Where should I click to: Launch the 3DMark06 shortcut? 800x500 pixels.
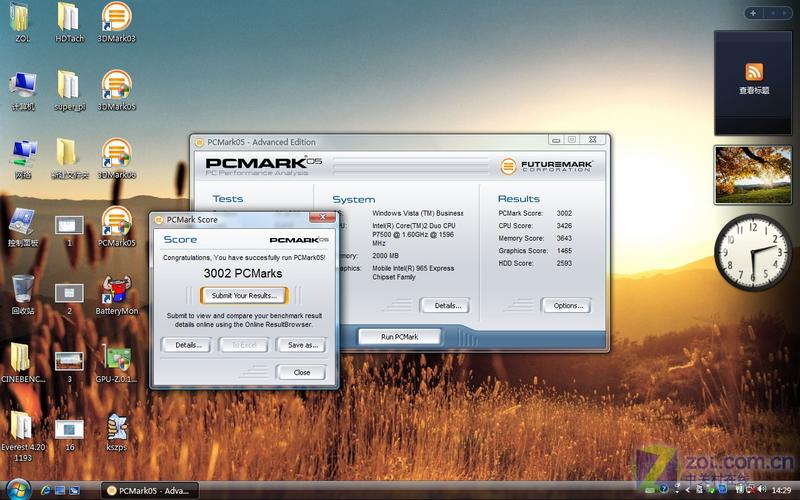click(x=116, y=159)
